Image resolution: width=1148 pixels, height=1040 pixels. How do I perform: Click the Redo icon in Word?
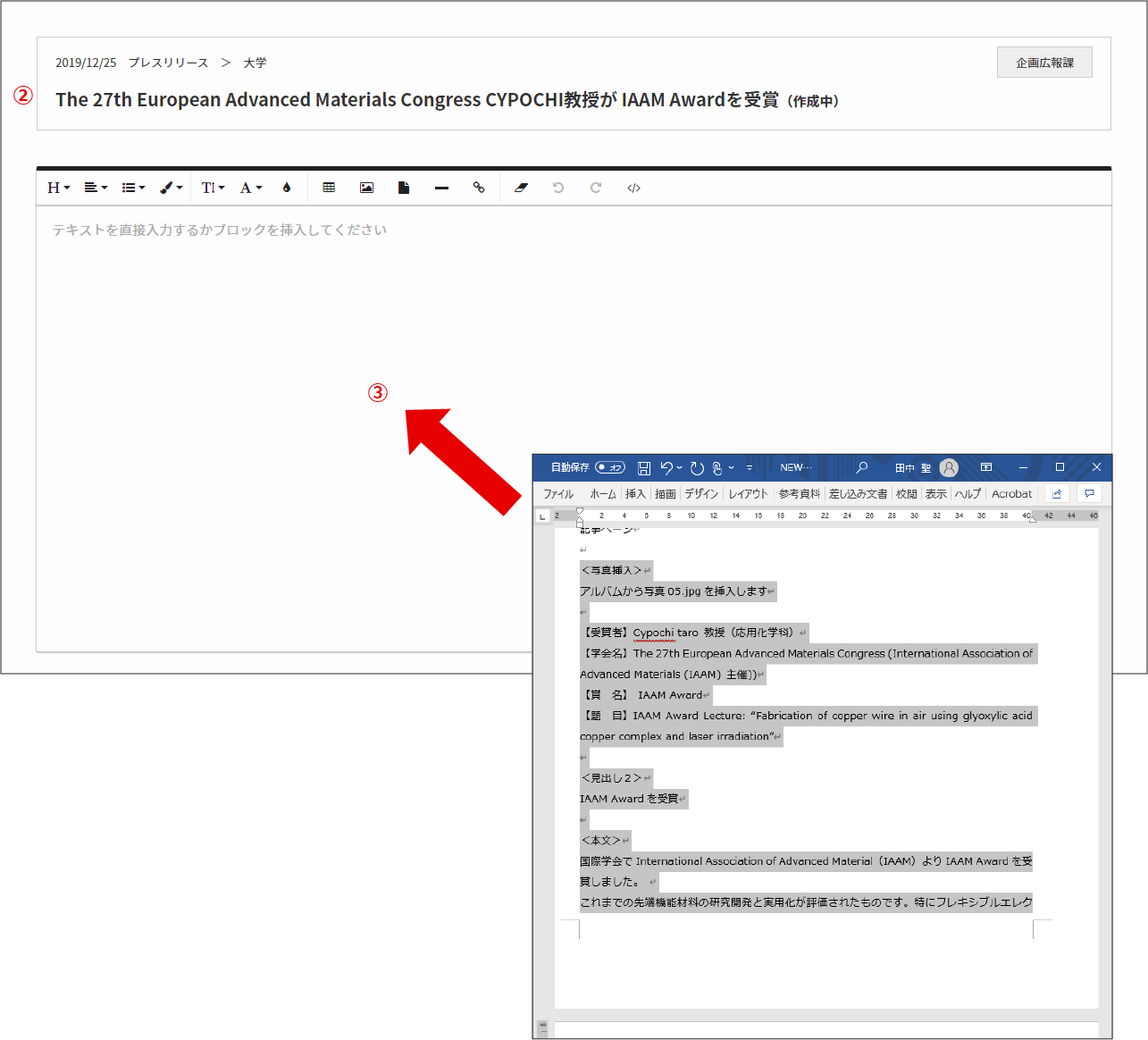click(x=697, y=467)
